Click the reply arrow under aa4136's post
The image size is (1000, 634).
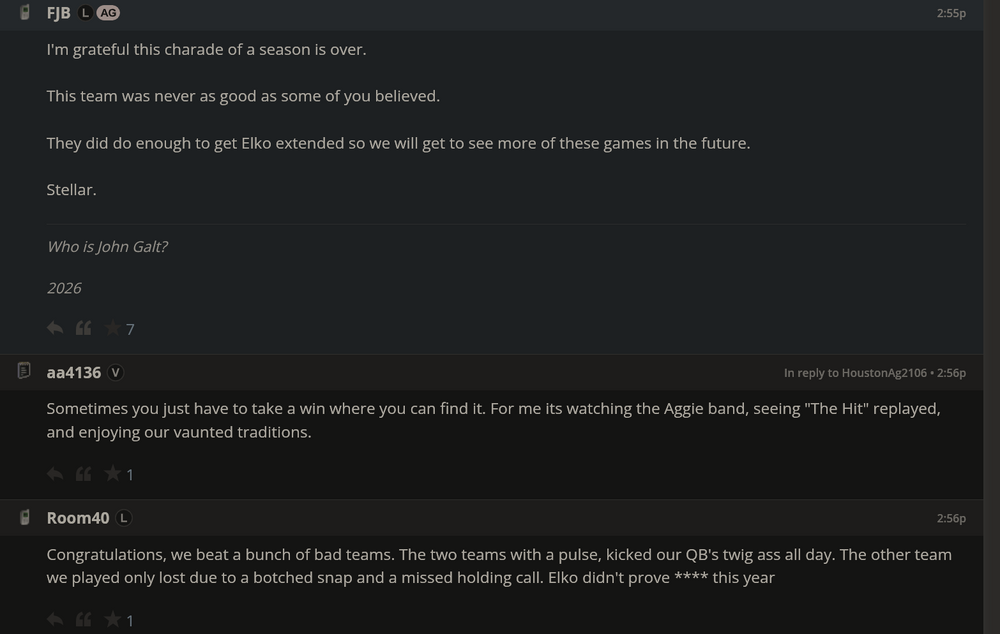(x=55, y=474)
